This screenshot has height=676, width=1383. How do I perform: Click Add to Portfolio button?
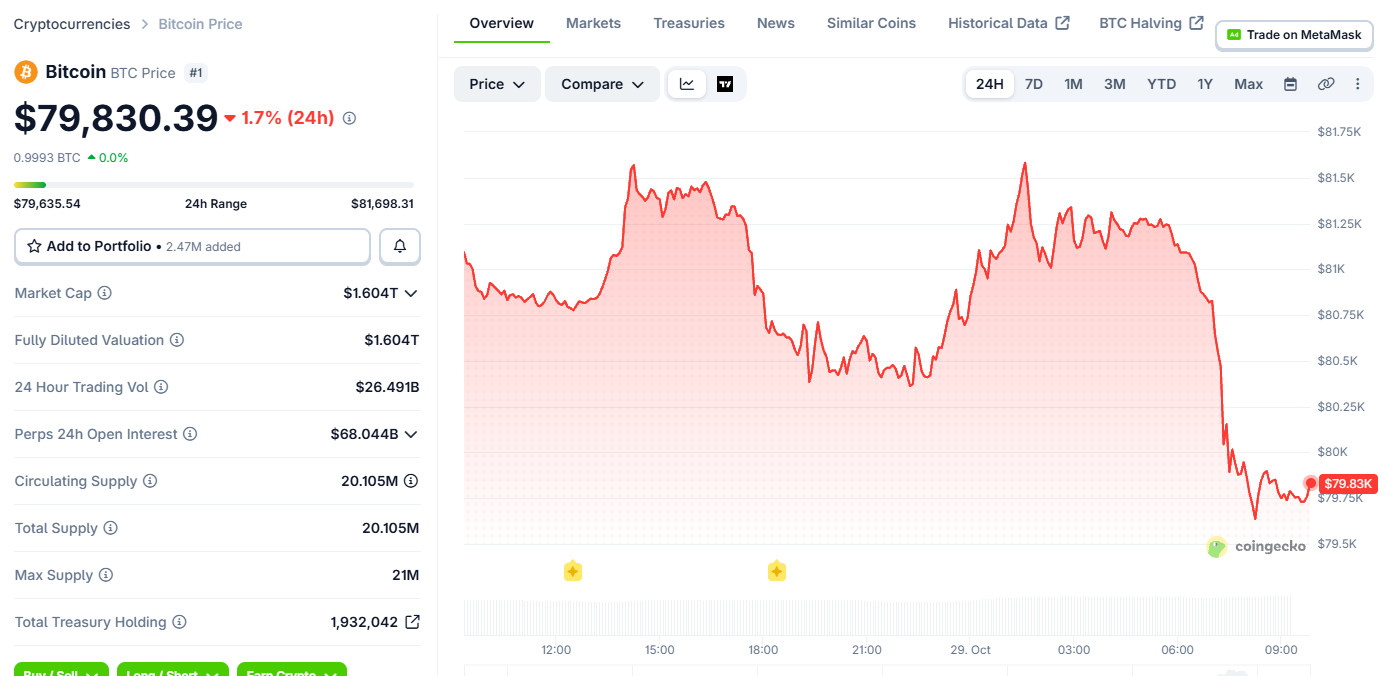pyautogui.click(x=192, y=246)
